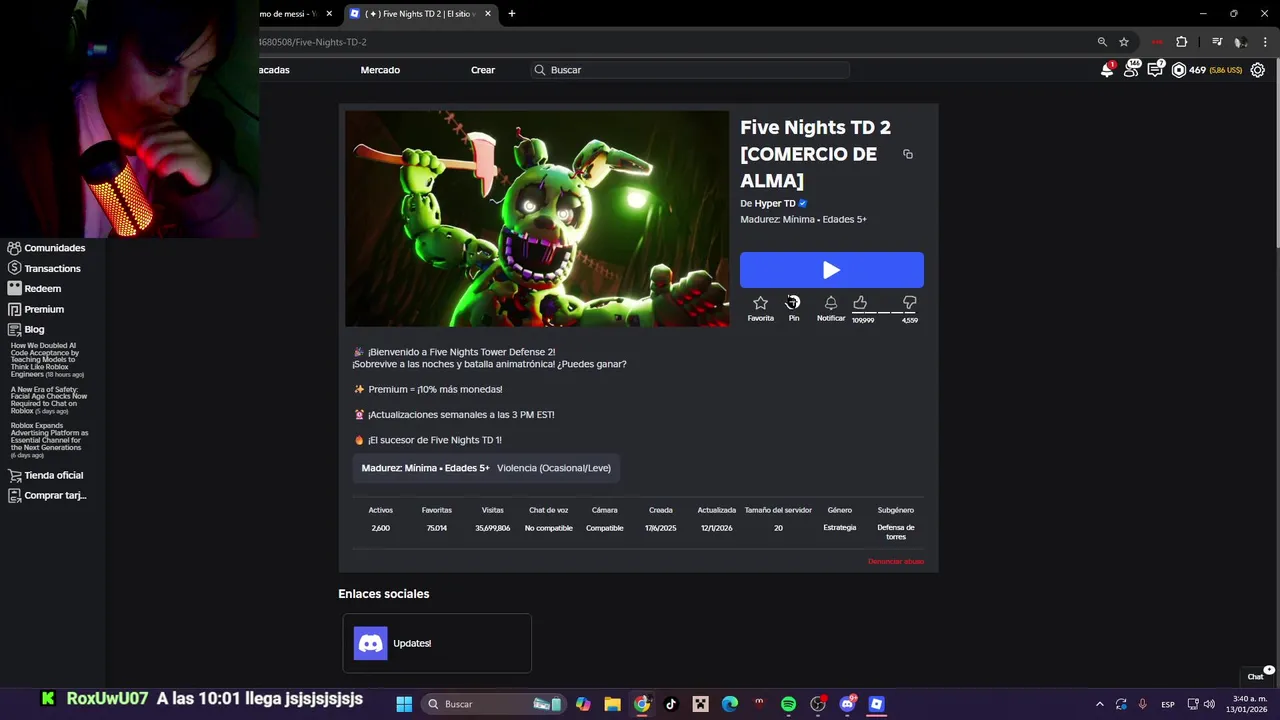
Task: Open Chrome profile avatar
Action: [x=1240, y=42]
